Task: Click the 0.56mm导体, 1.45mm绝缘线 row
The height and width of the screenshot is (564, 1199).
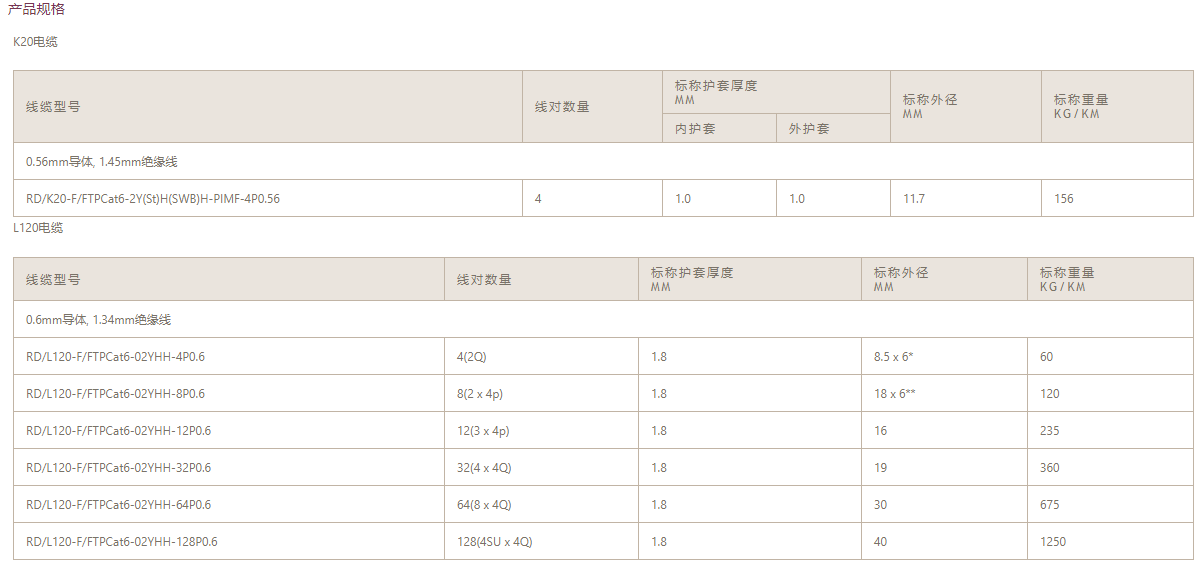Action: click(x=102, y=161)
